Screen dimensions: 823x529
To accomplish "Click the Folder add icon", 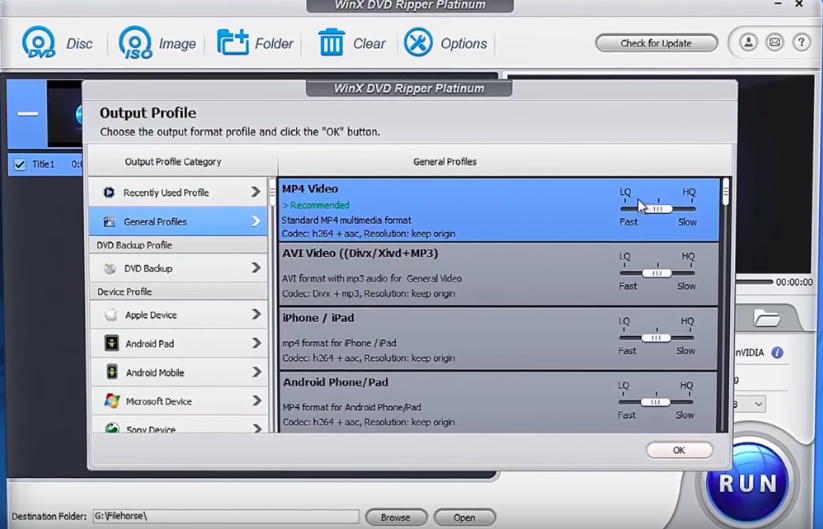I will 233,43.
